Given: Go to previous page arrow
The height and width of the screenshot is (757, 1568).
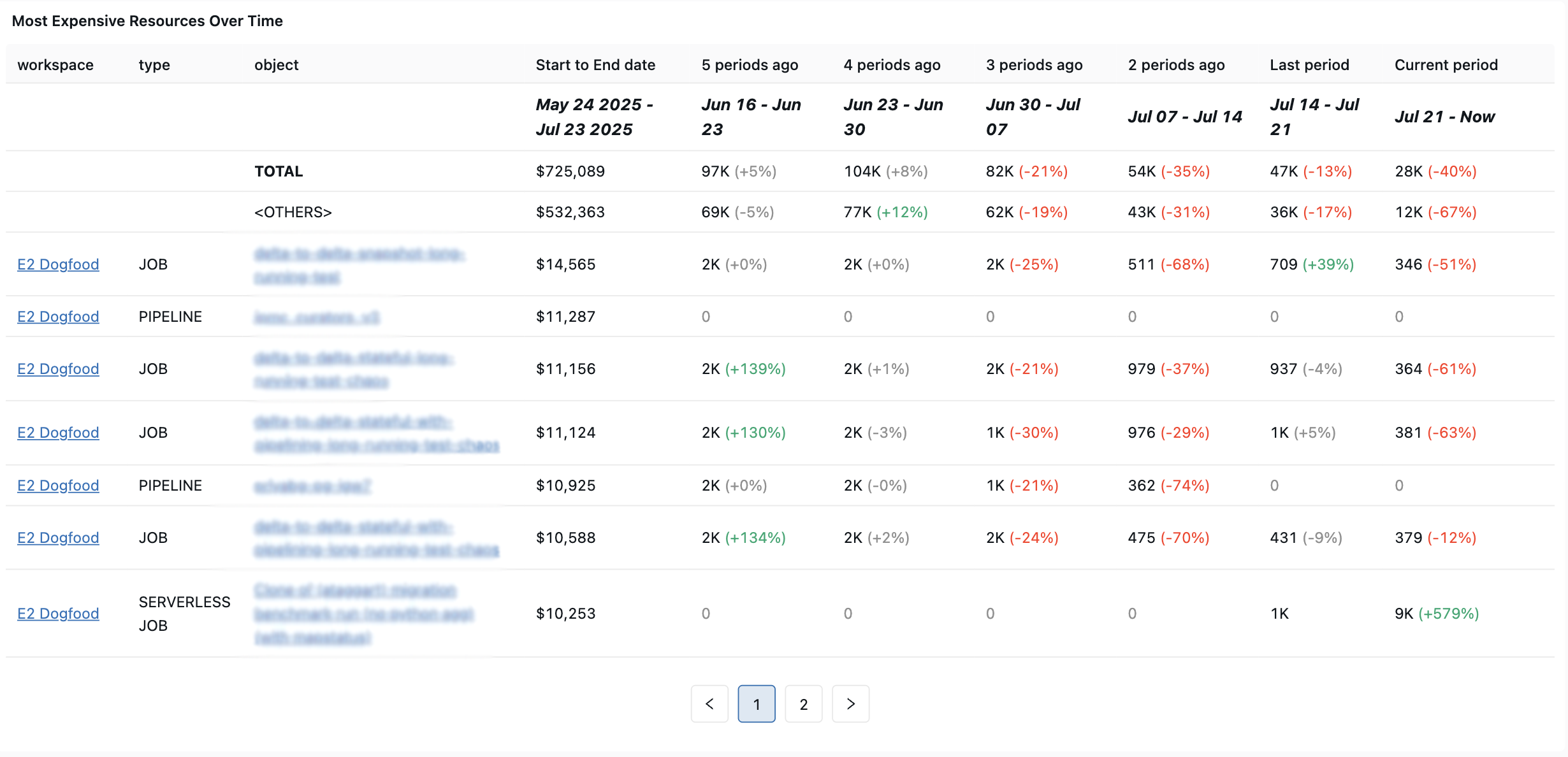Looking at the screenshot, I should click(709, 704).
